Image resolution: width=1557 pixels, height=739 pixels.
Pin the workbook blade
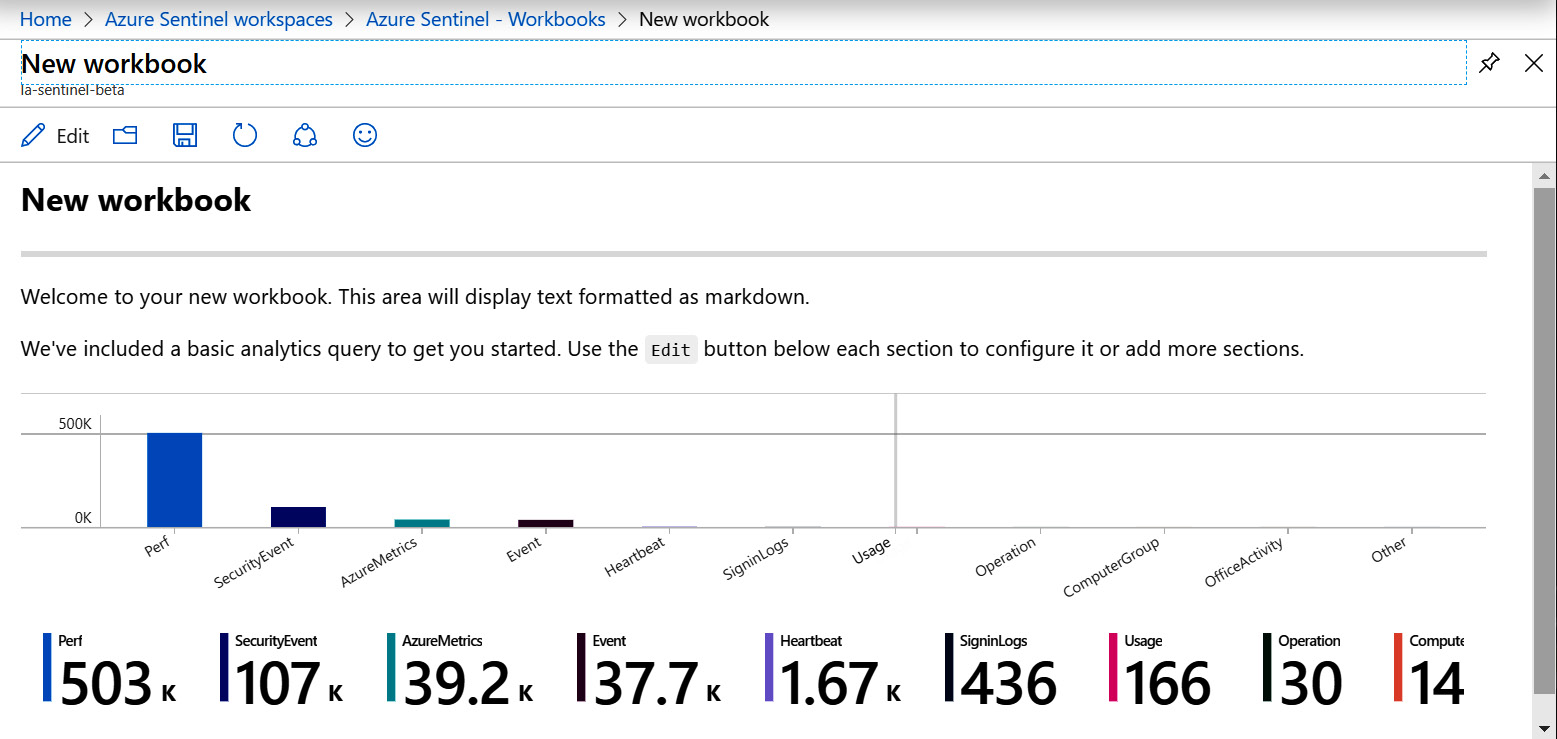pos(1490,64)
